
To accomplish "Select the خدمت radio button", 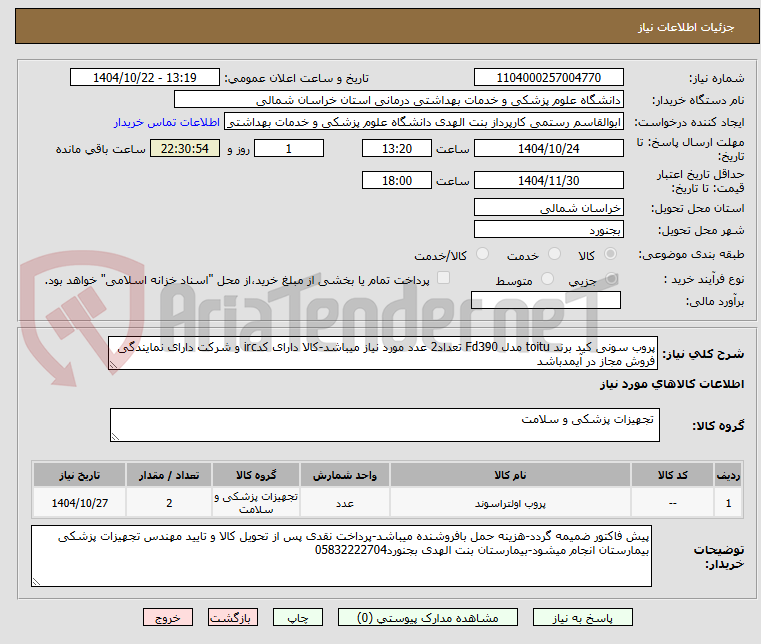I will pos(554,254).
